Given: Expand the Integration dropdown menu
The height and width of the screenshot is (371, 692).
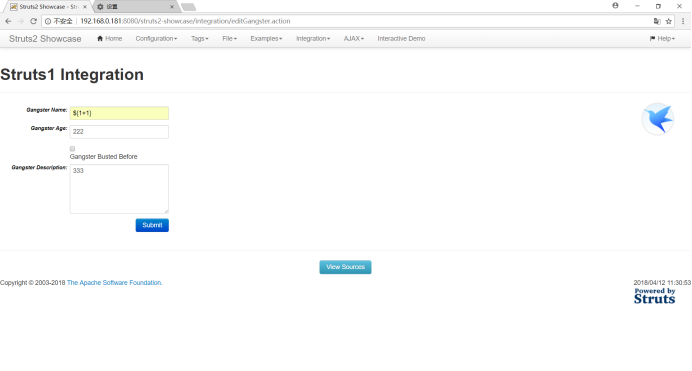Looking at the screenshot, I should tap(313, 39).
